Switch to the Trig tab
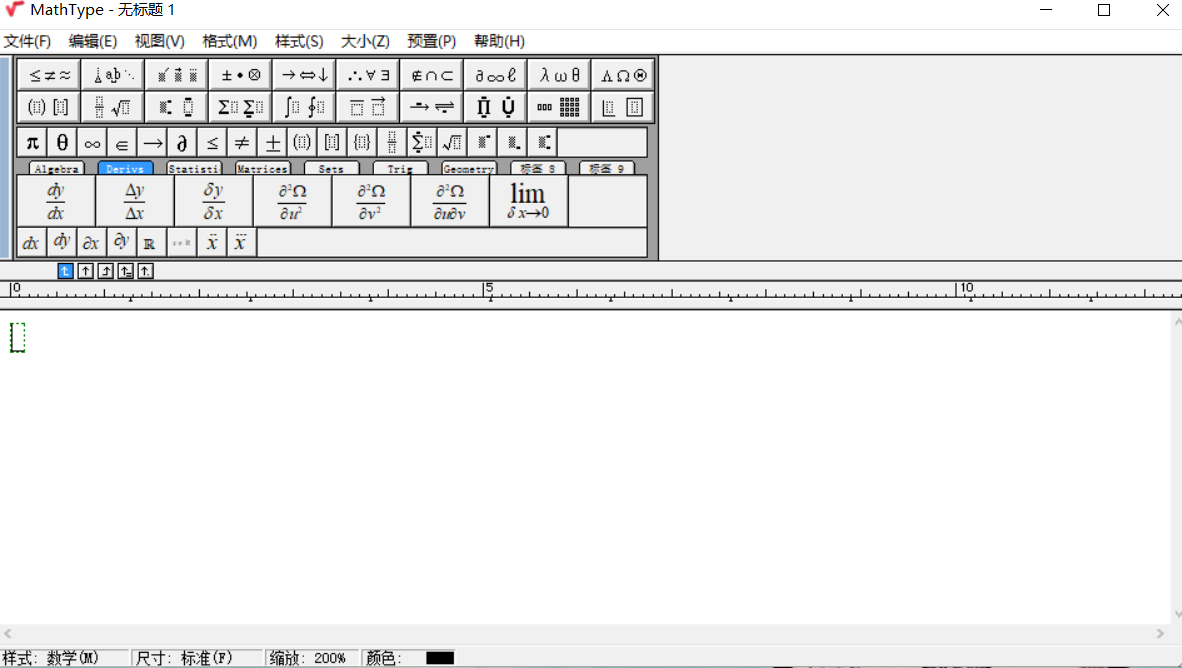1182x668 pixels. click(x=400, y=168)
